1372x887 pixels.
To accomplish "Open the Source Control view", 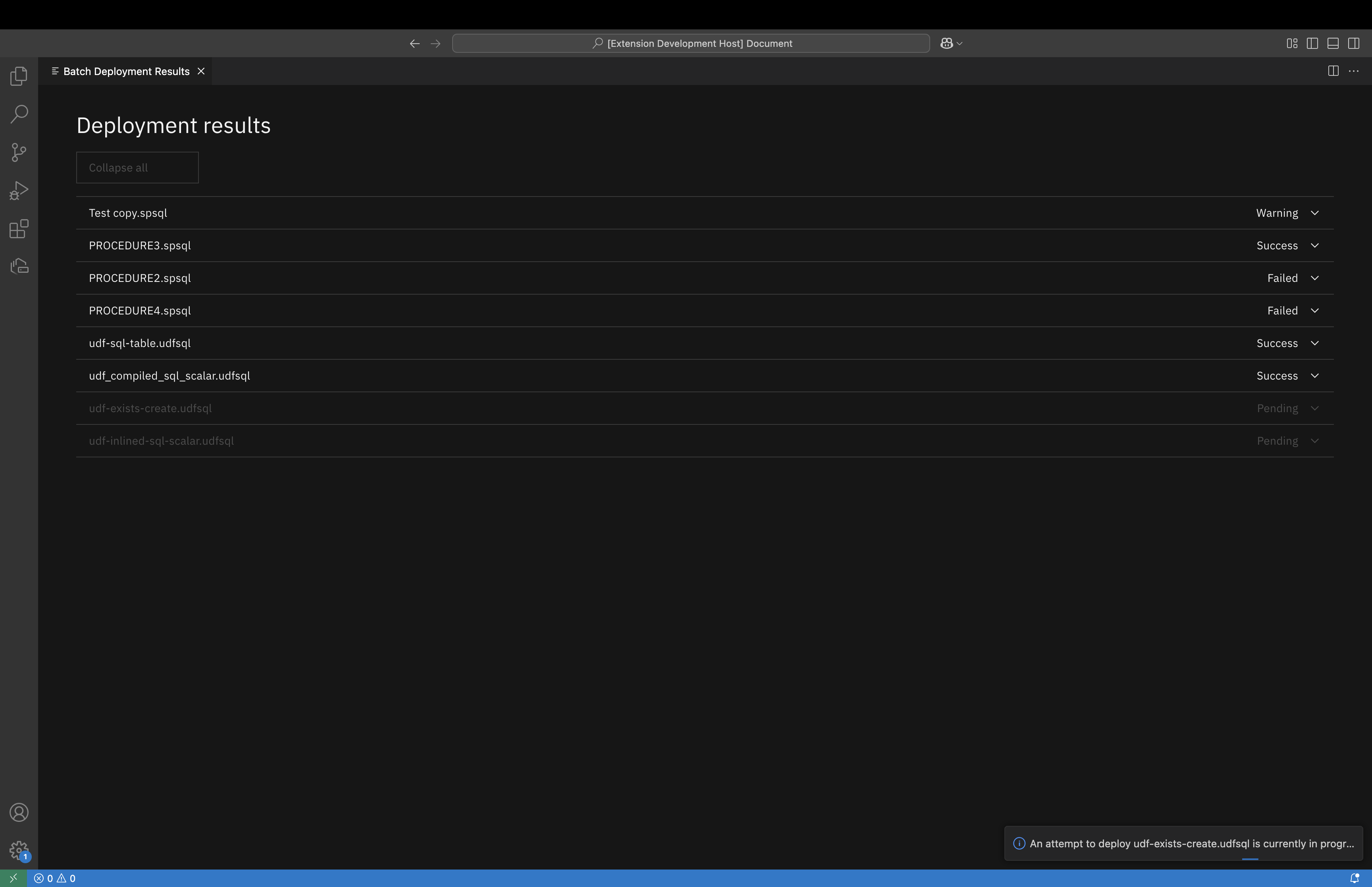I will pyautogui.click(x=19, y=152).
